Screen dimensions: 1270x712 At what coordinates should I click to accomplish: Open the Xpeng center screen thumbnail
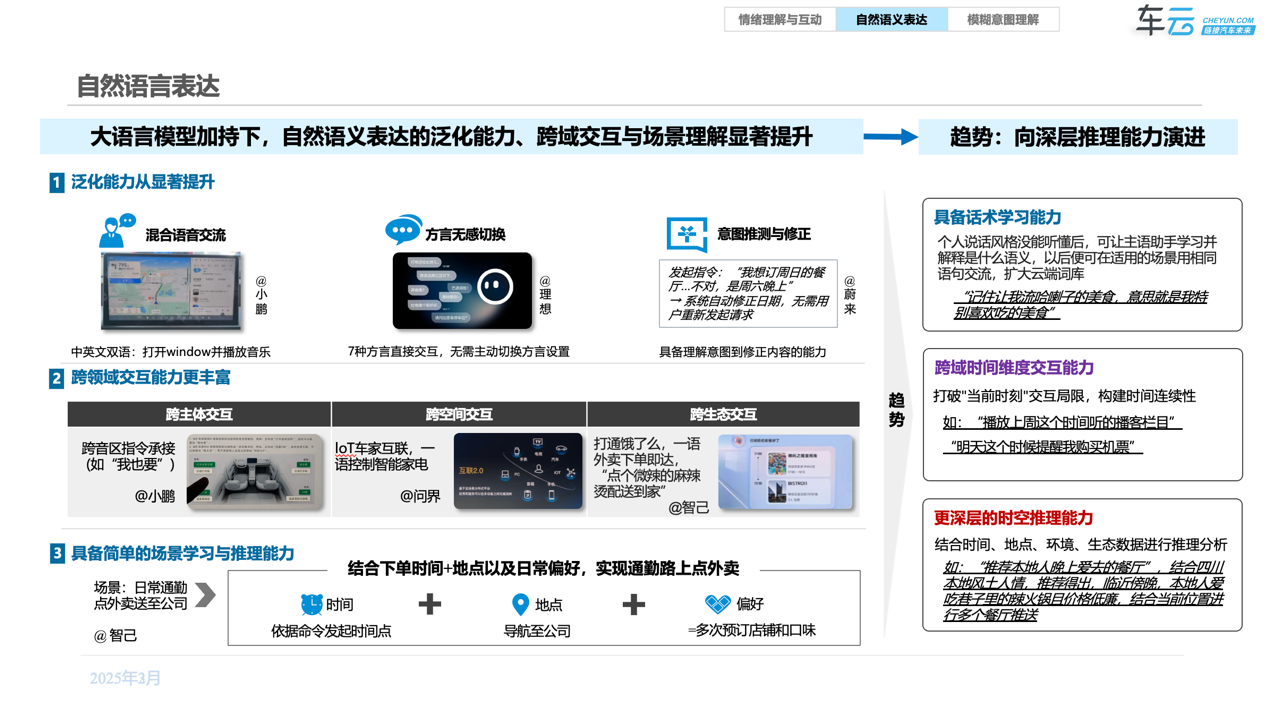coord(172,291)
